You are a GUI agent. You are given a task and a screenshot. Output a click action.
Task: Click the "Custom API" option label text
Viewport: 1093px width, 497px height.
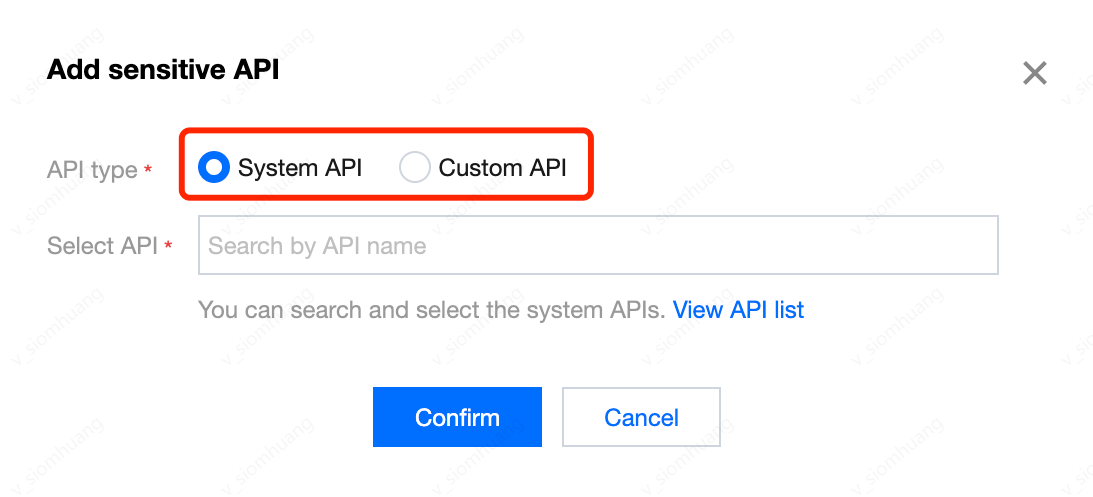(502, 168)
